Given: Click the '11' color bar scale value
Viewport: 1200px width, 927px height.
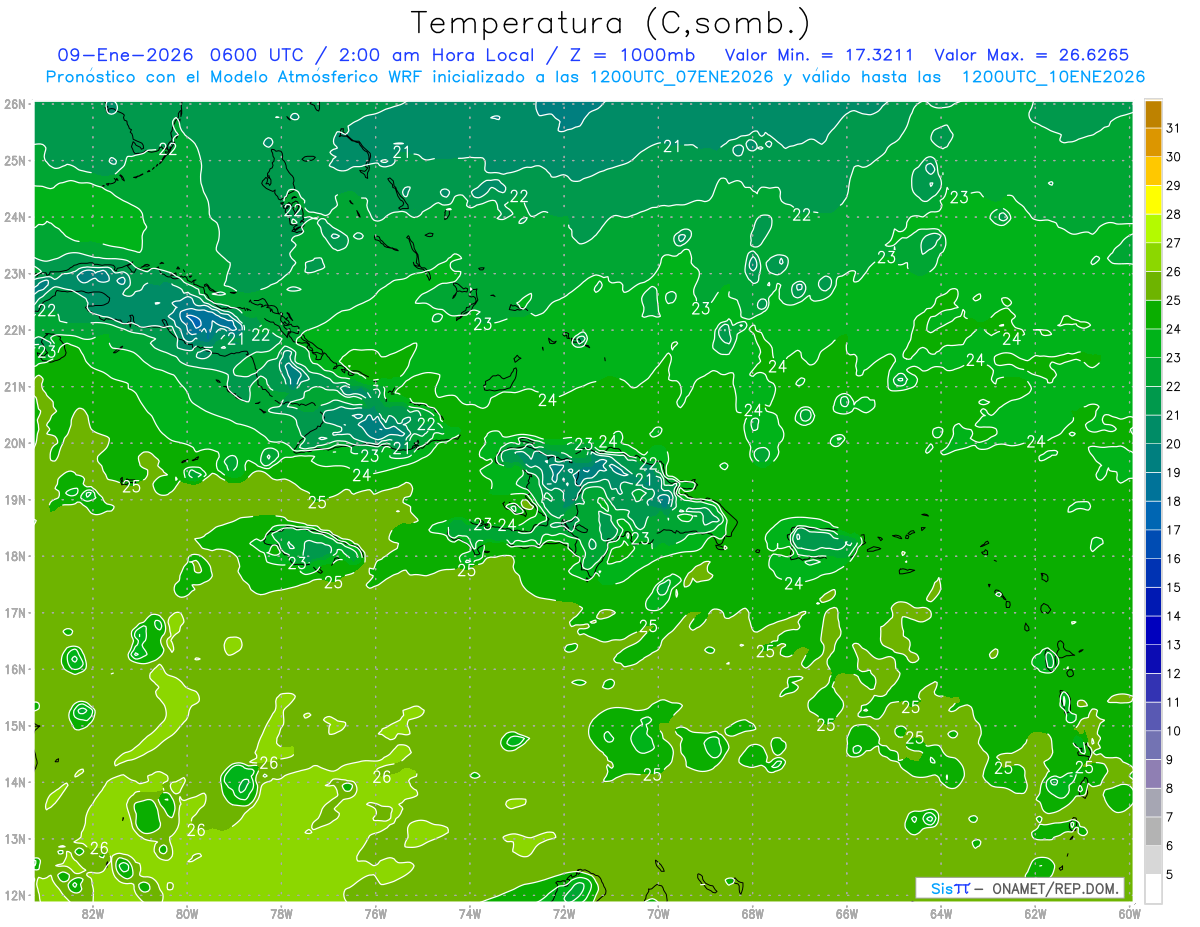Looking at the screenshot, I should click(1173, 702).
